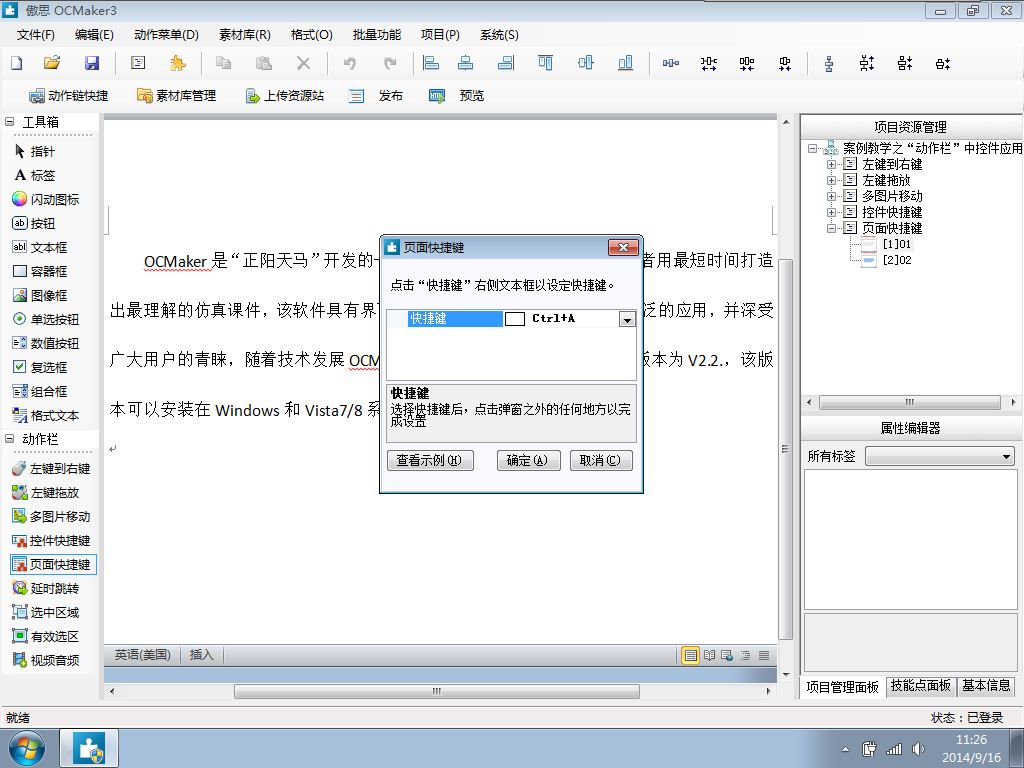Select 多图片移动 action
Screen dimensions: 1024x768
pyautogui.click(x=51, y=517)
